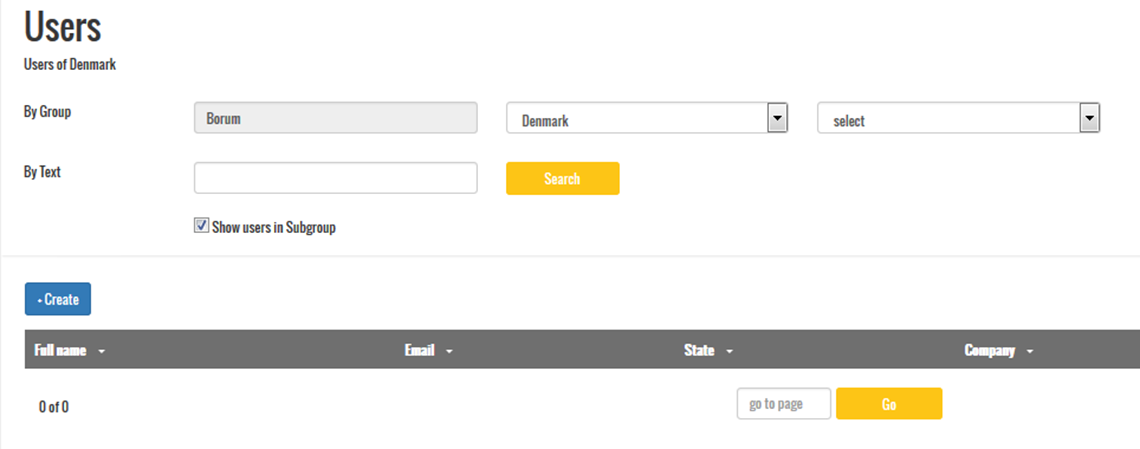Focus the By Text search field
The width and height of the screenshot is (1140, 449).
[x=335, y=178]
